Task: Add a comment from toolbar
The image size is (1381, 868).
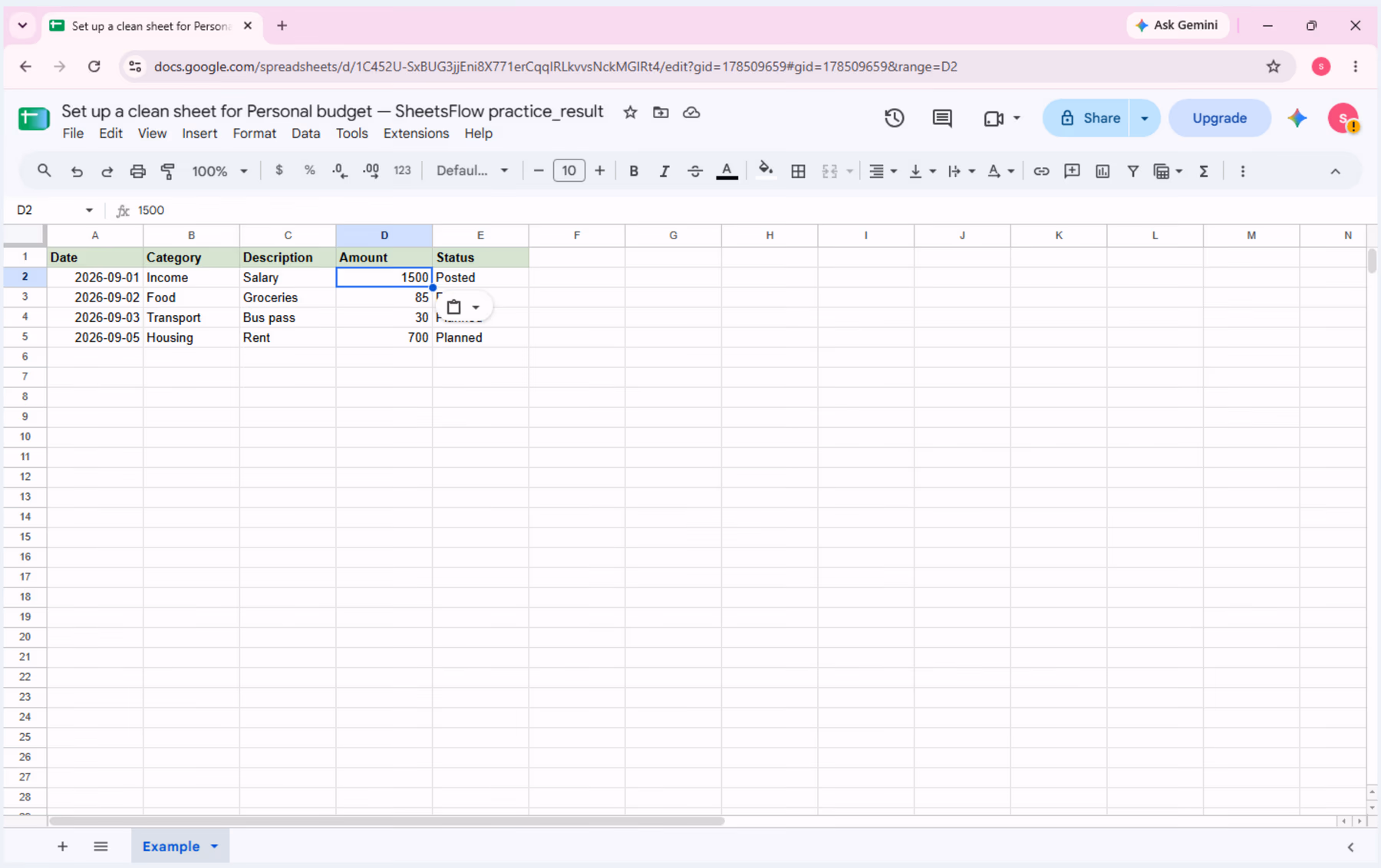Action: click(1072, 171)
